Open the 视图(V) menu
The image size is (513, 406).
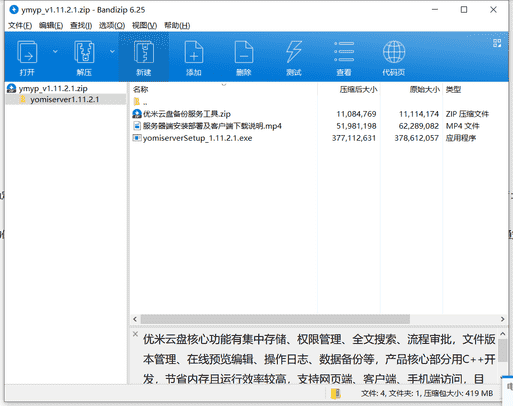coord(144,25)
